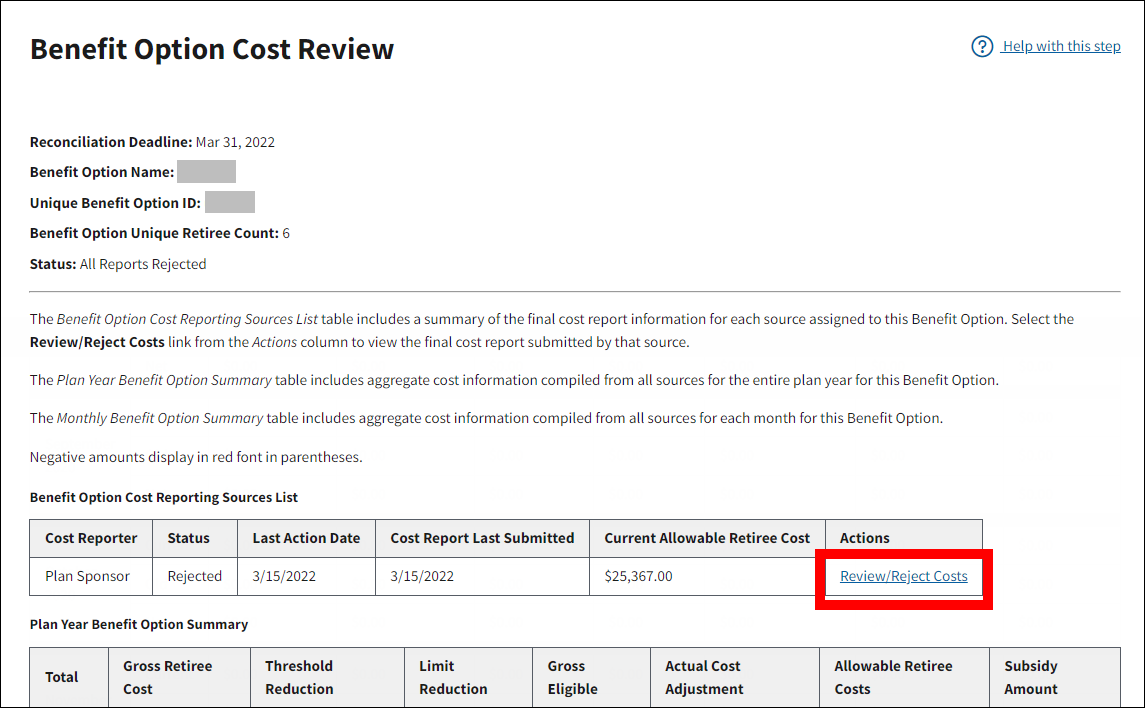Click the Subsidy Amount column header

[x=1030, y=677]
